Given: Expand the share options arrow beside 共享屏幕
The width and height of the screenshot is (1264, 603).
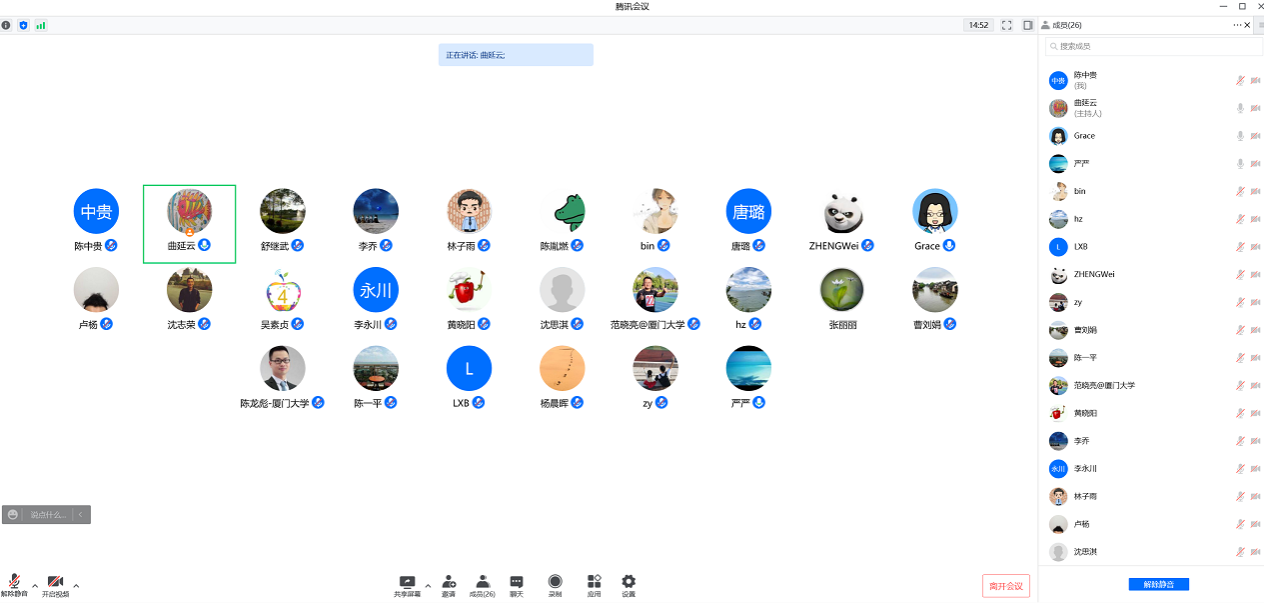Looking at the screenshot, I should pyautogui.click(x=428, y=585).
